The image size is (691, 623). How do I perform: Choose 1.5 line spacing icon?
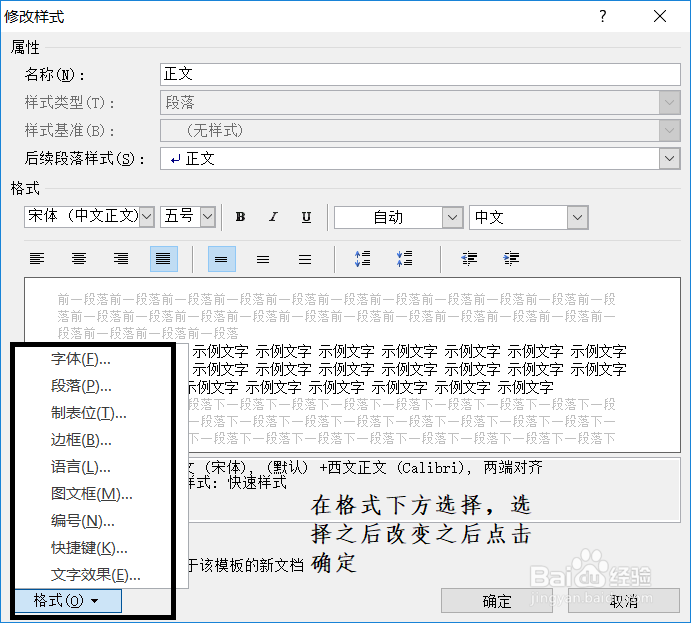[263, 259]
